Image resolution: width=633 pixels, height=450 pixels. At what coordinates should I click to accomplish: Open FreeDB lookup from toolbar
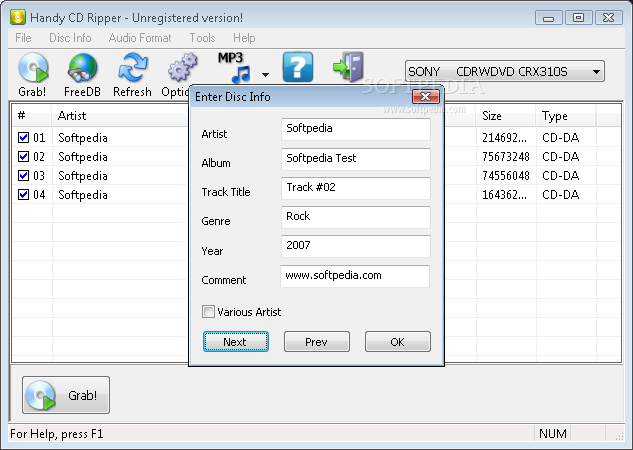[82, 68]
